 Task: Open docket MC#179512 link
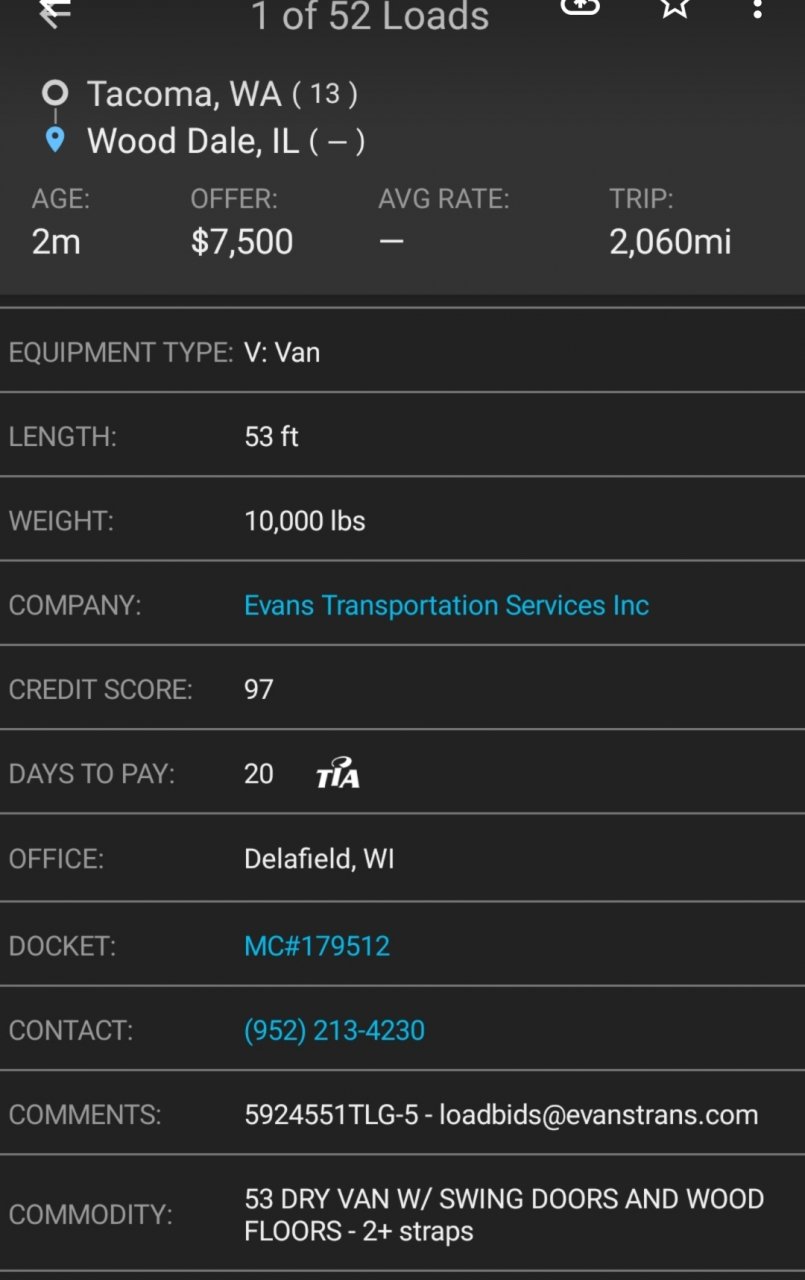tap(317, 946)
